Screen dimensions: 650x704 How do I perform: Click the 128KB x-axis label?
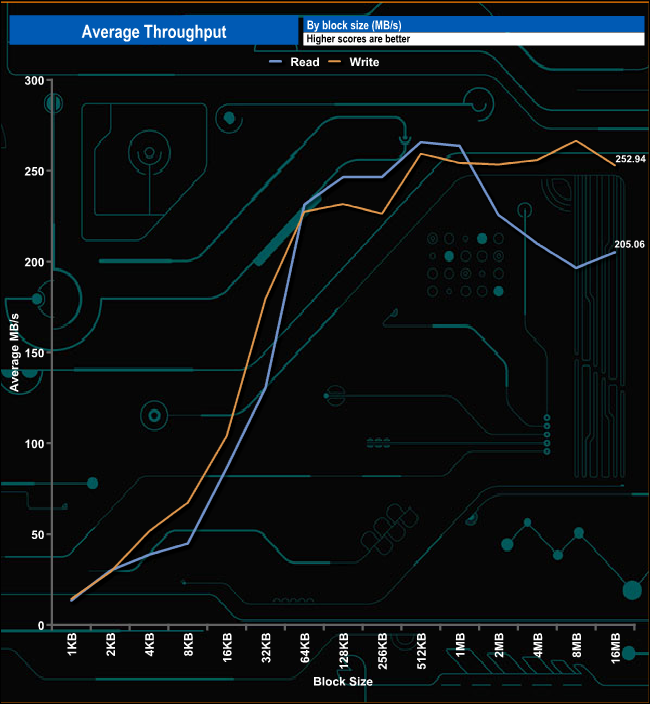click(x=344, y=651)
